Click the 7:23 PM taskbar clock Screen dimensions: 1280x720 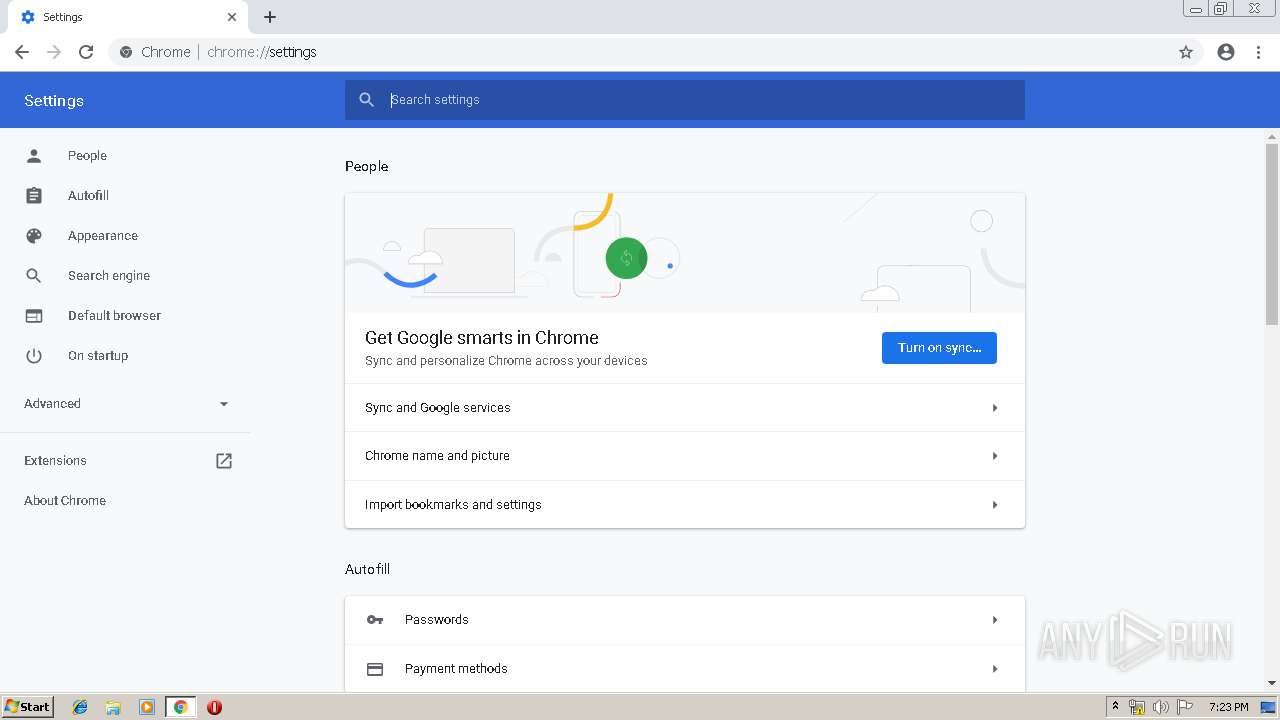tap(1228, 707)
